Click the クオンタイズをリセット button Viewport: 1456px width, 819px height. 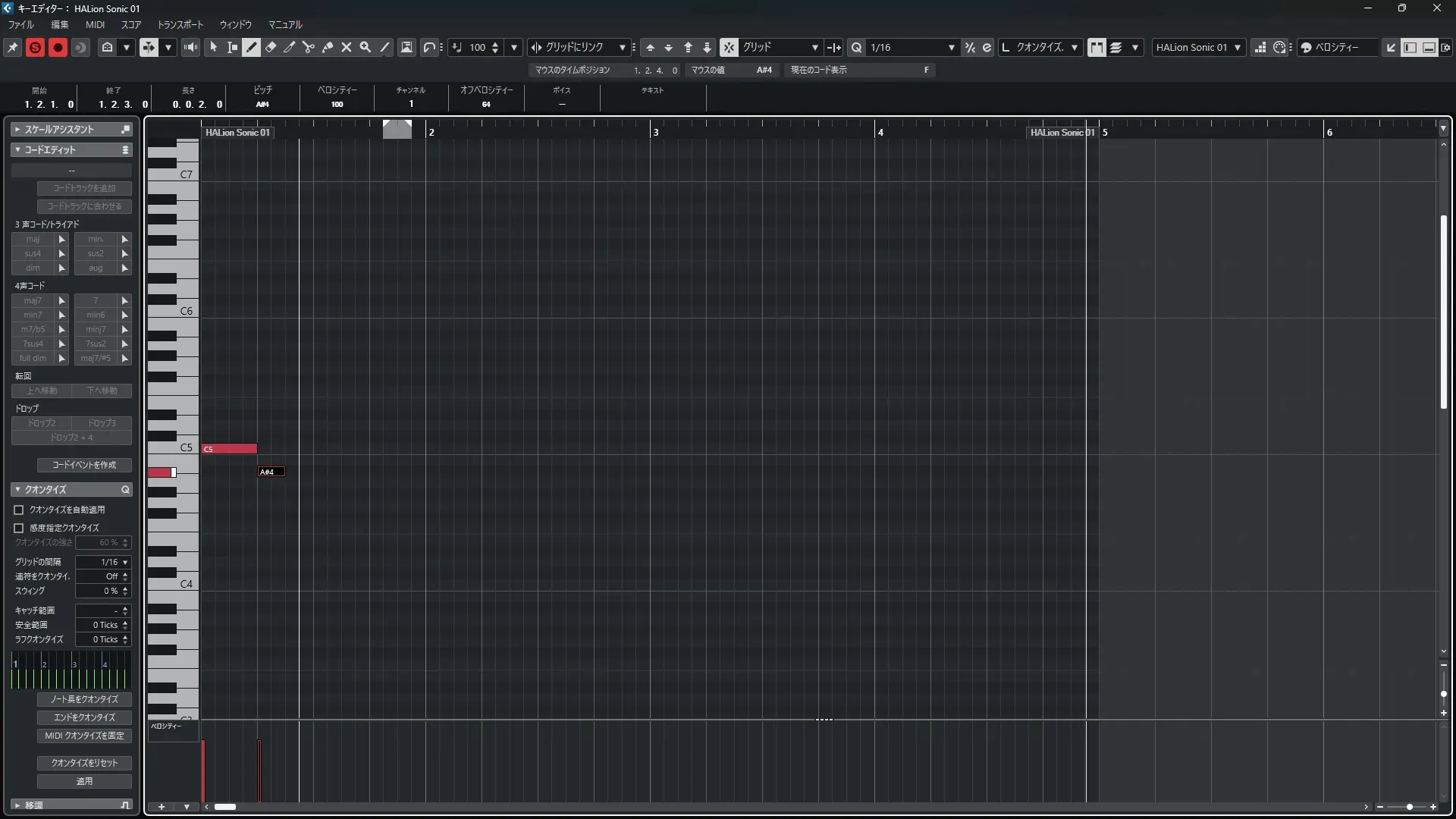coord(84,763)
